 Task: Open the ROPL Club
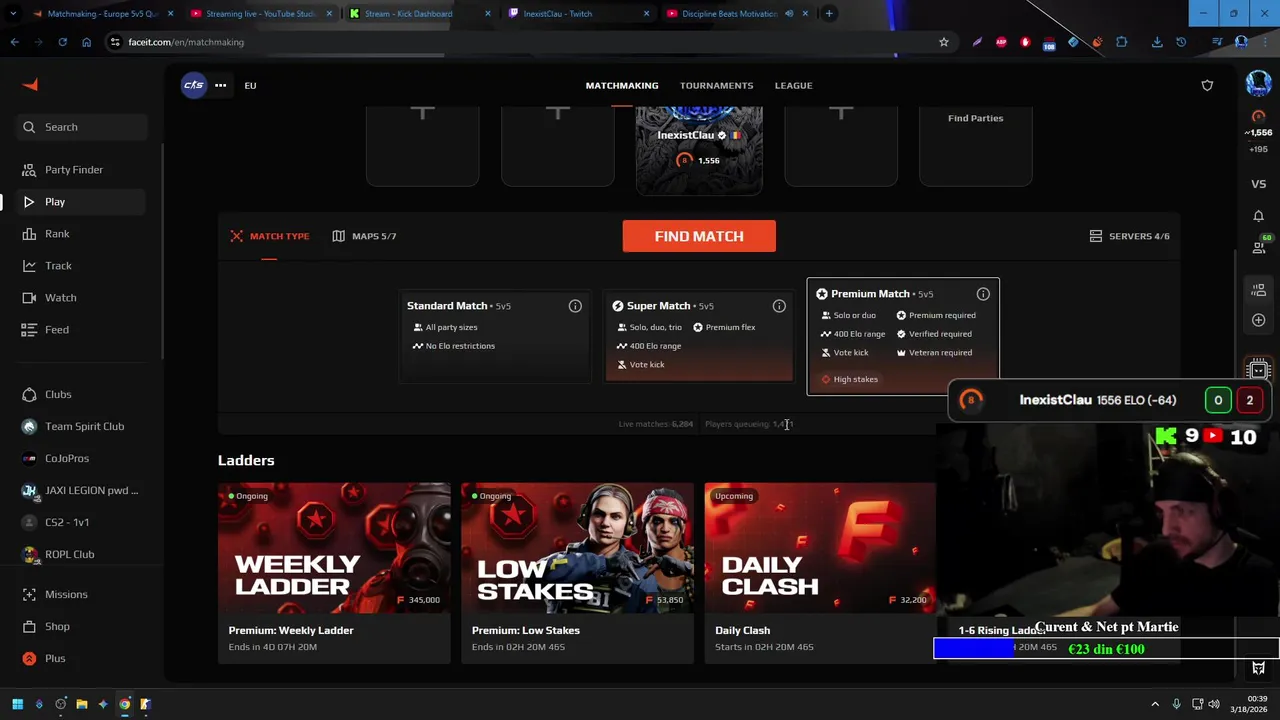[x=69, y=554]
